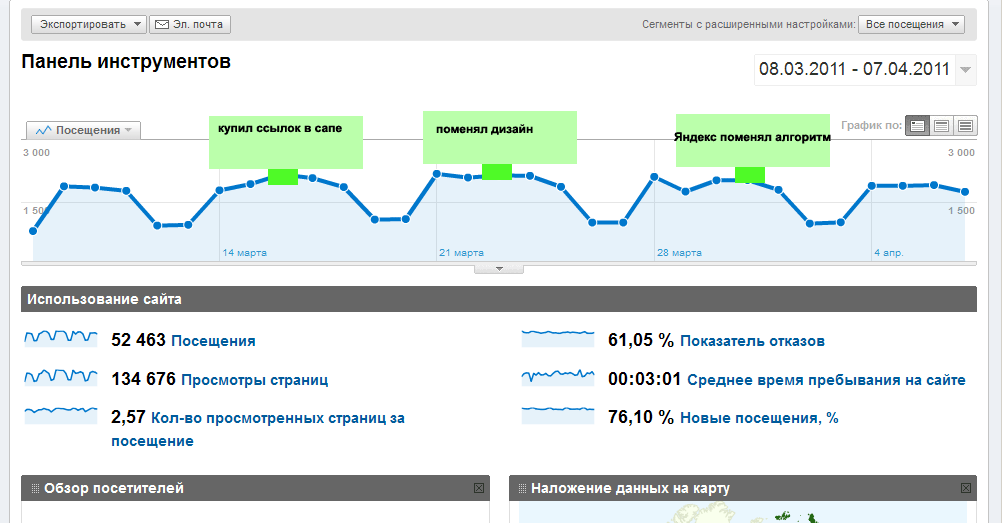1003x523 pixels.
Task: Open the Новые посещения, % link
Action: click(759, 418)
